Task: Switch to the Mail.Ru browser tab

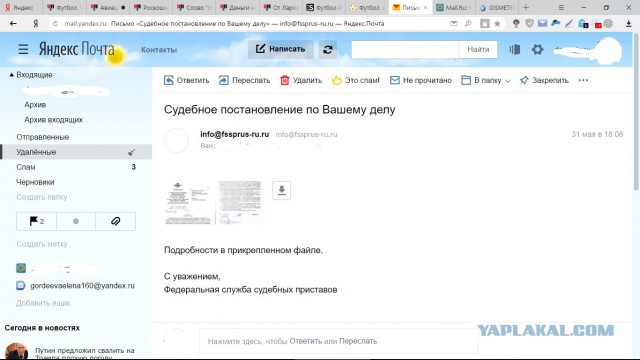Action: (453, 7)
